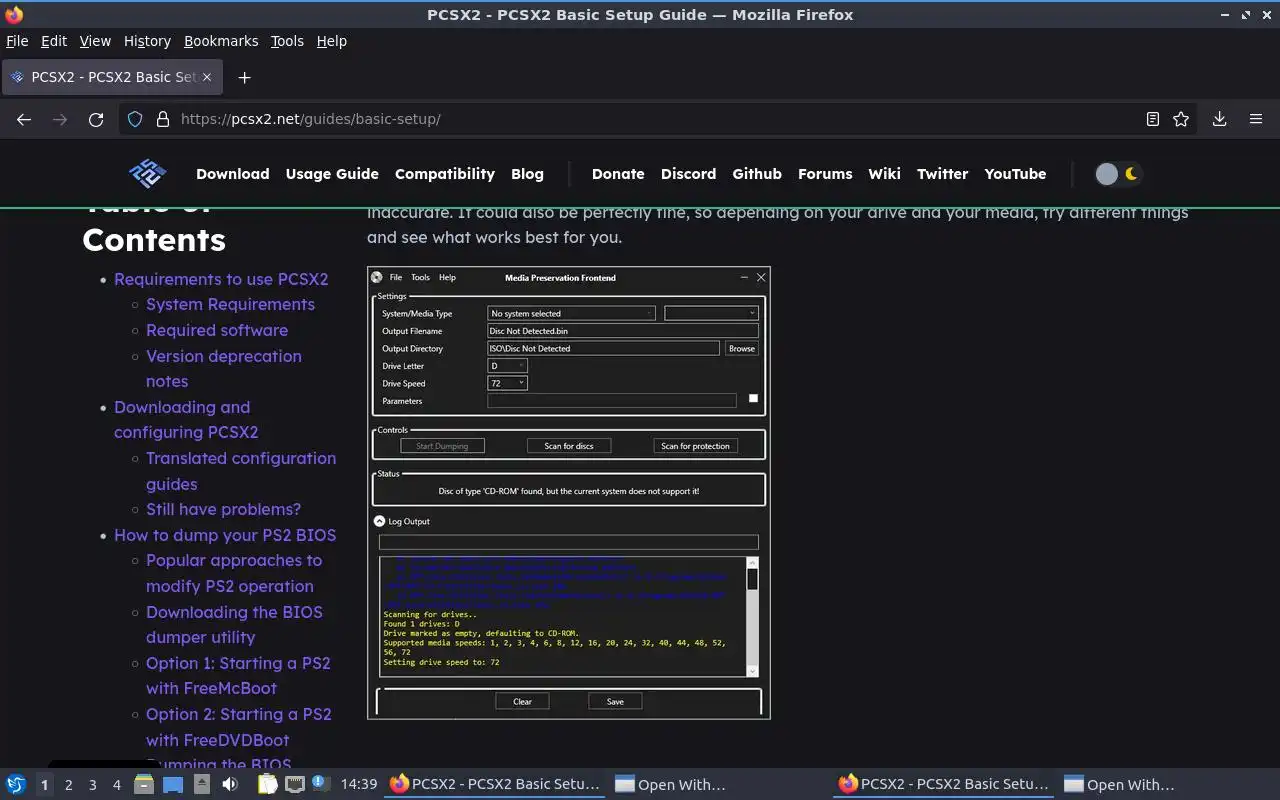The width and height of the screenshot is (1280, 800).
Task: Open a new browser tab
Action: tap(244, 77)
